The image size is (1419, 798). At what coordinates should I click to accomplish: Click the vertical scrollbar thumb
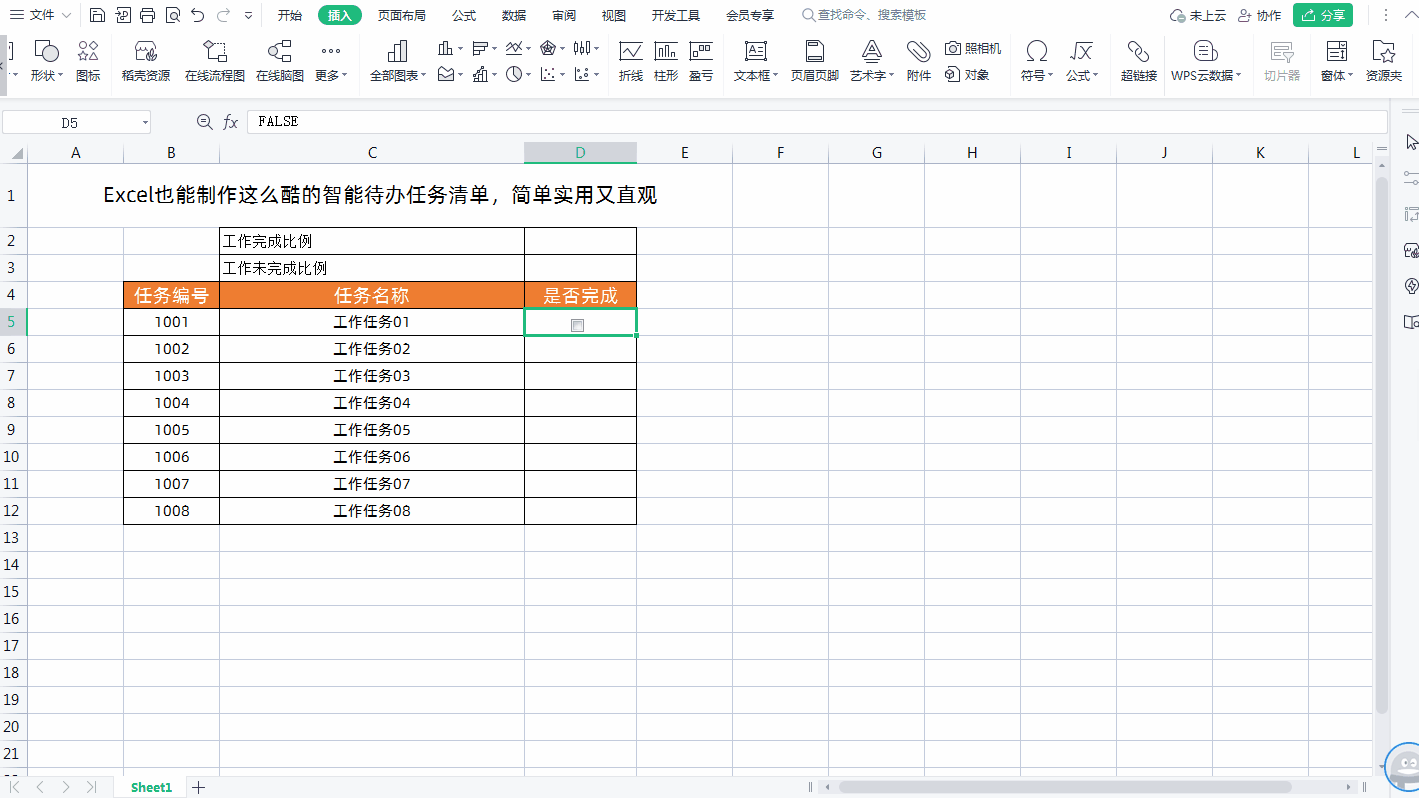pyautogui.click(x=1382, y=445)
